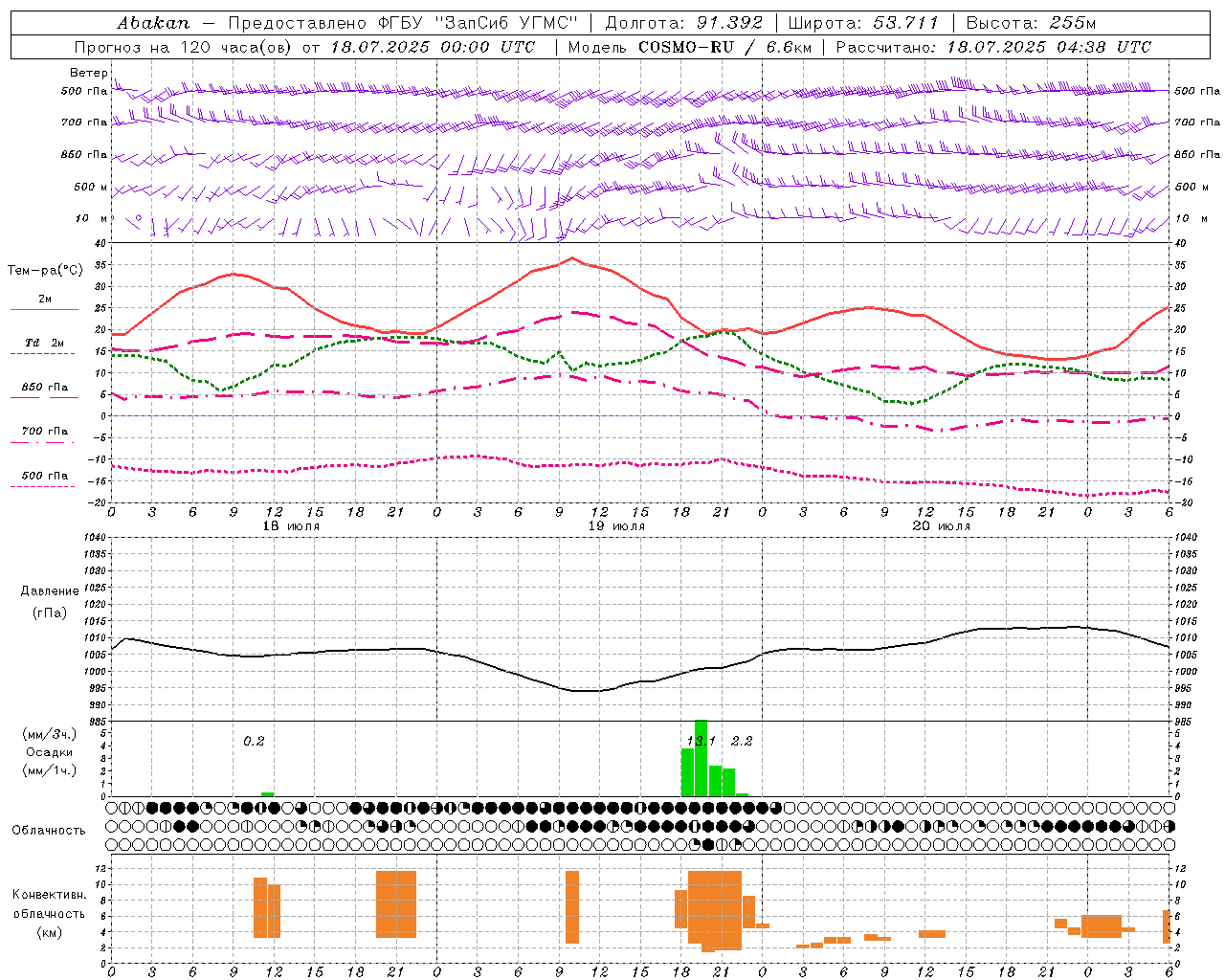Select the text Предоставлено ФГБУ "ЗапСиб УГМС"
This screenshot has width=1225, height=980.
coord(403,23)
